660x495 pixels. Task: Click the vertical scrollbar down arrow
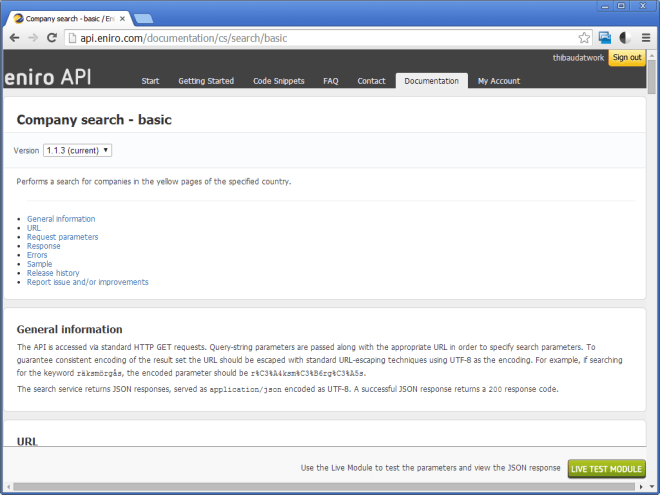[652, 487]
